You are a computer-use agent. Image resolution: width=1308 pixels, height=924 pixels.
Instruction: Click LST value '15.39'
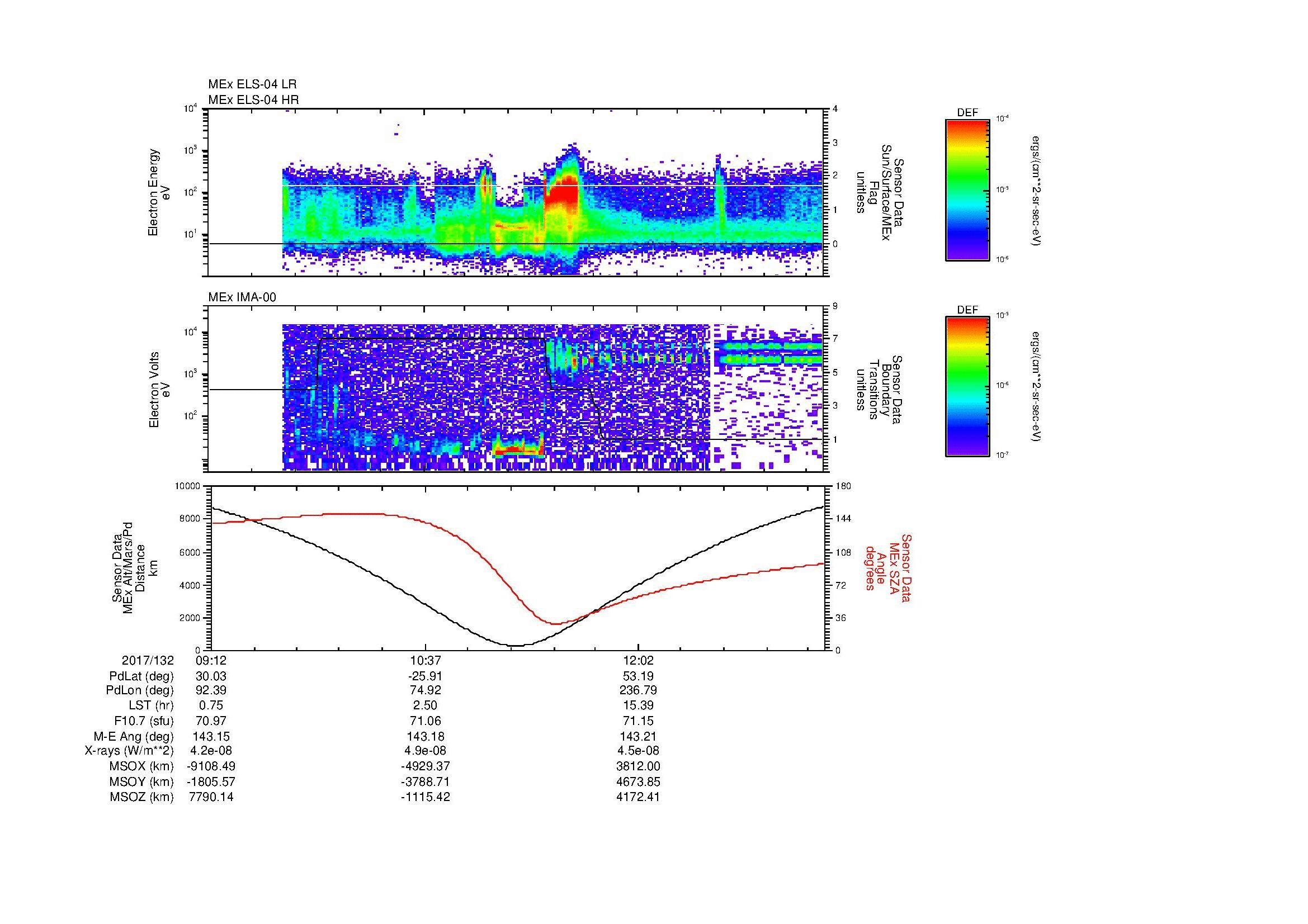[639, 706]
